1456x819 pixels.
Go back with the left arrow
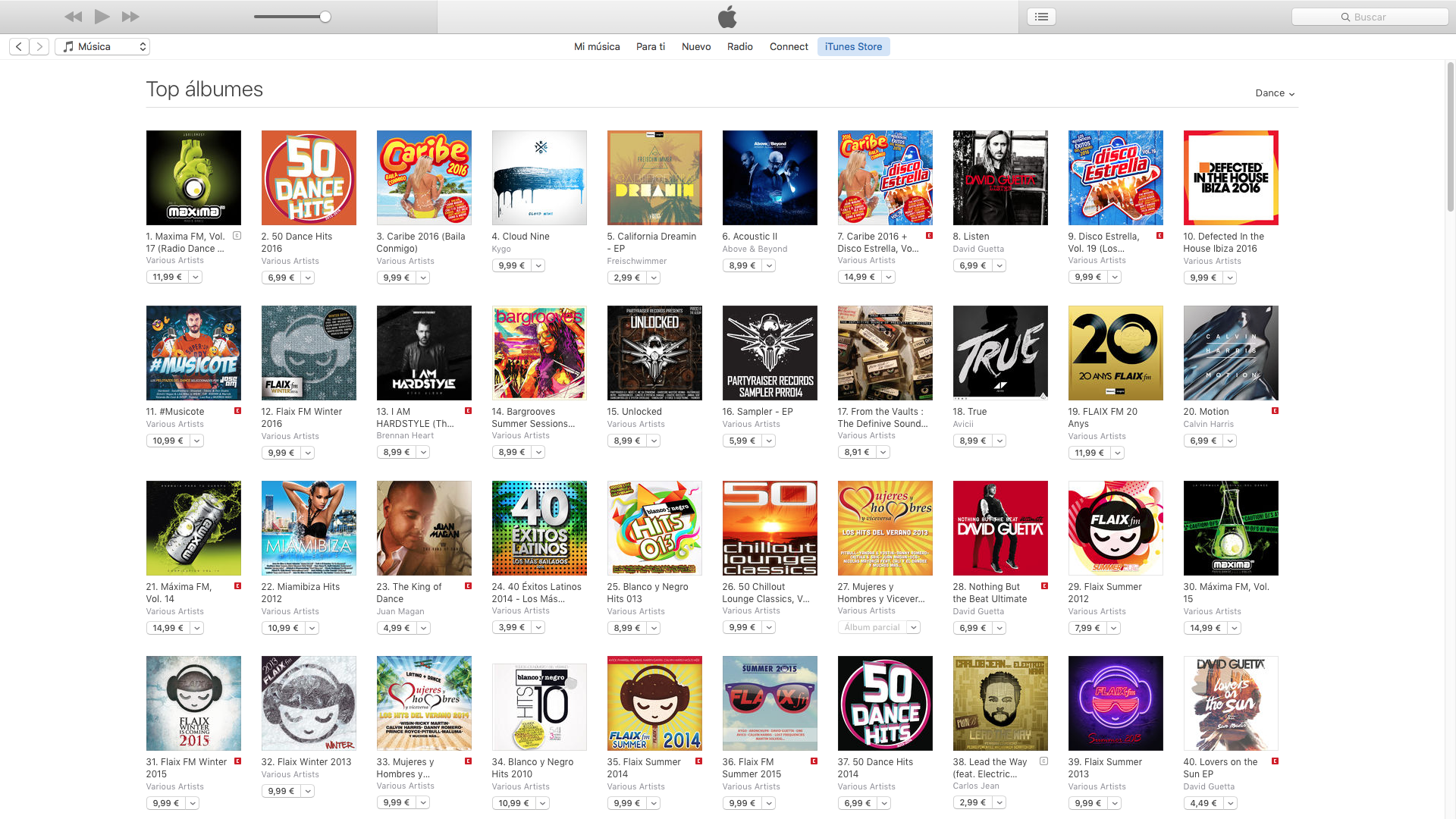tap(19, 47)
